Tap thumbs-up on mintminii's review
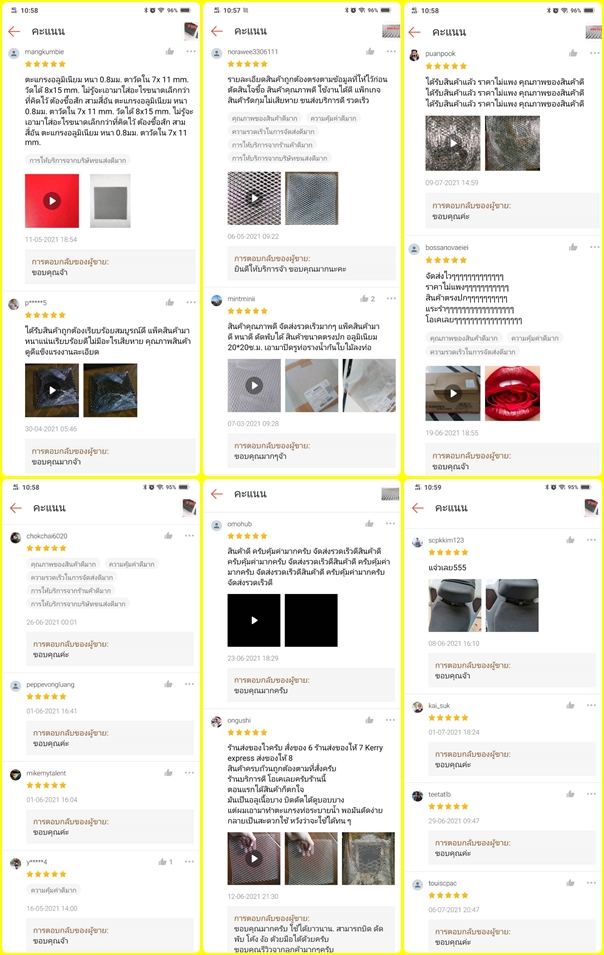The image size is (604, 955). point(364,298)
